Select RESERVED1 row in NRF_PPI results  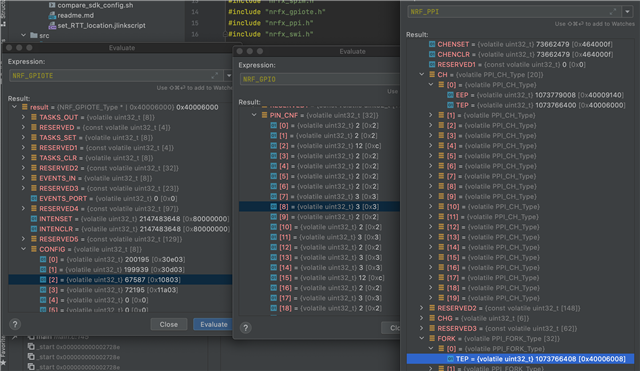click(520, 64)
